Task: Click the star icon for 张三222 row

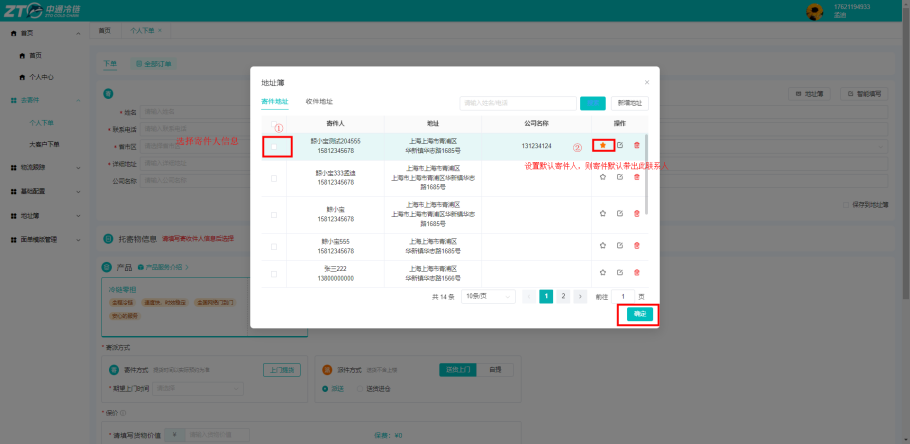Action: point(602,272)
